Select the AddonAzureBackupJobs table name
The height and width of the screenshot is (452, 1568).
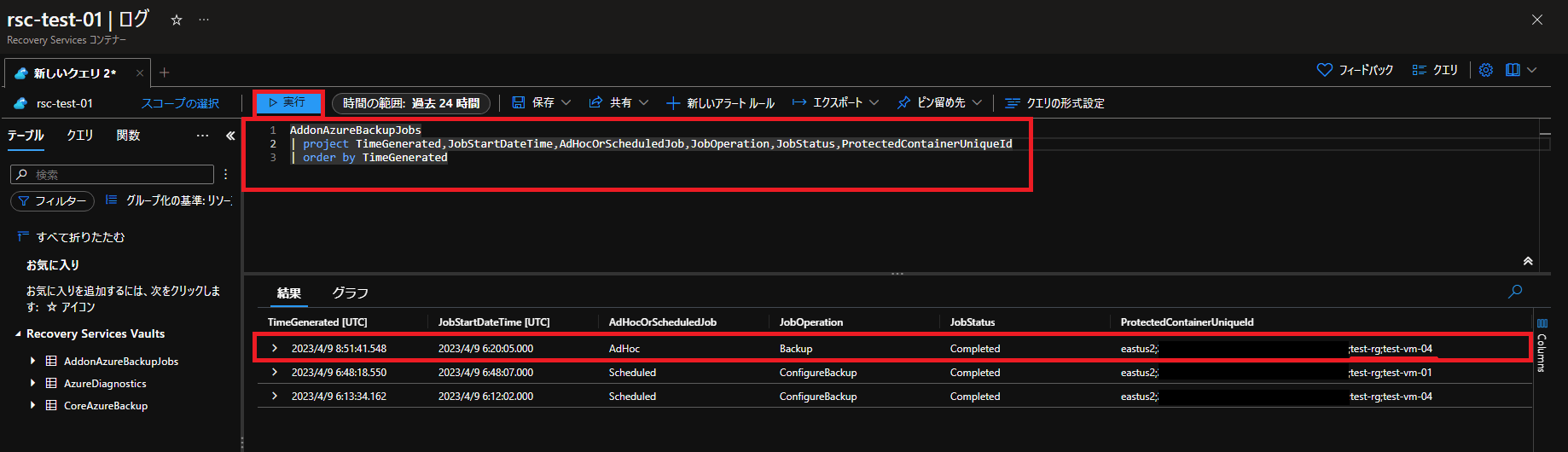click(121, 362)
